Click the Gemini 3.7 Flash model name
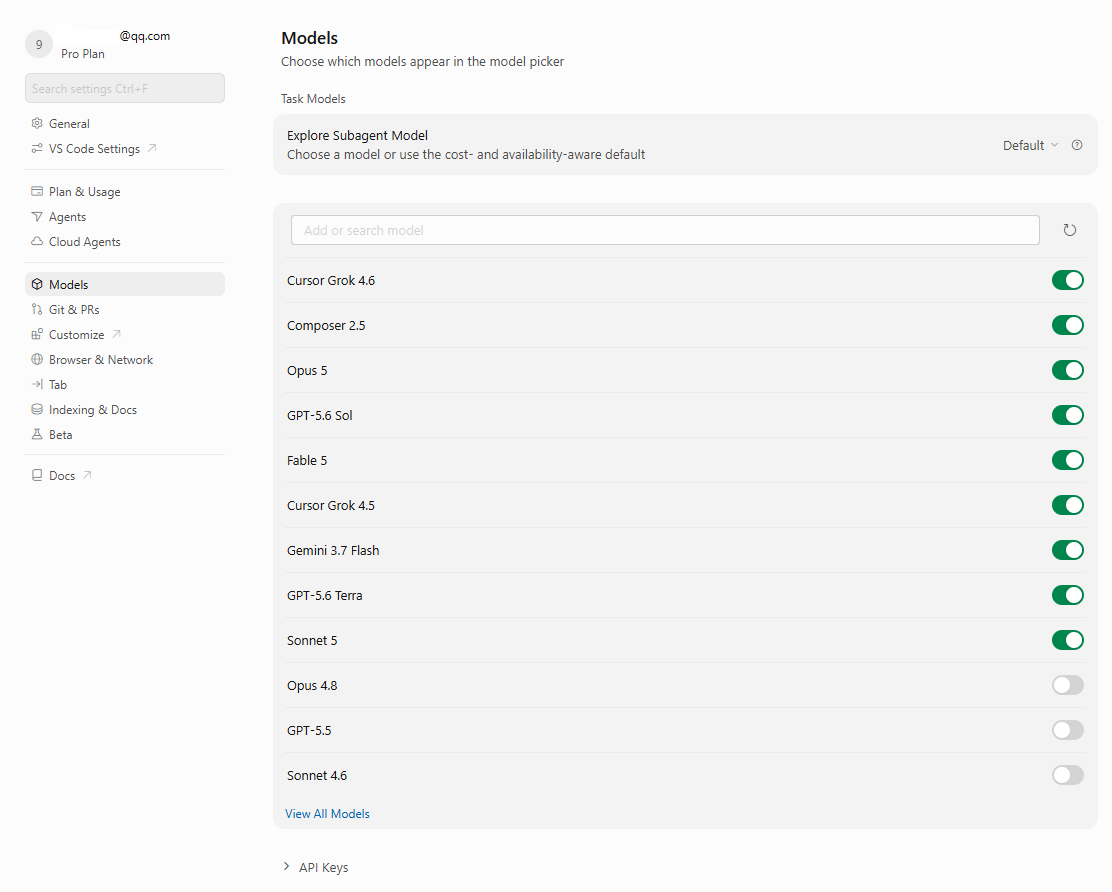This screenshot has height=892, width=1112. click(x=333, y=550)
